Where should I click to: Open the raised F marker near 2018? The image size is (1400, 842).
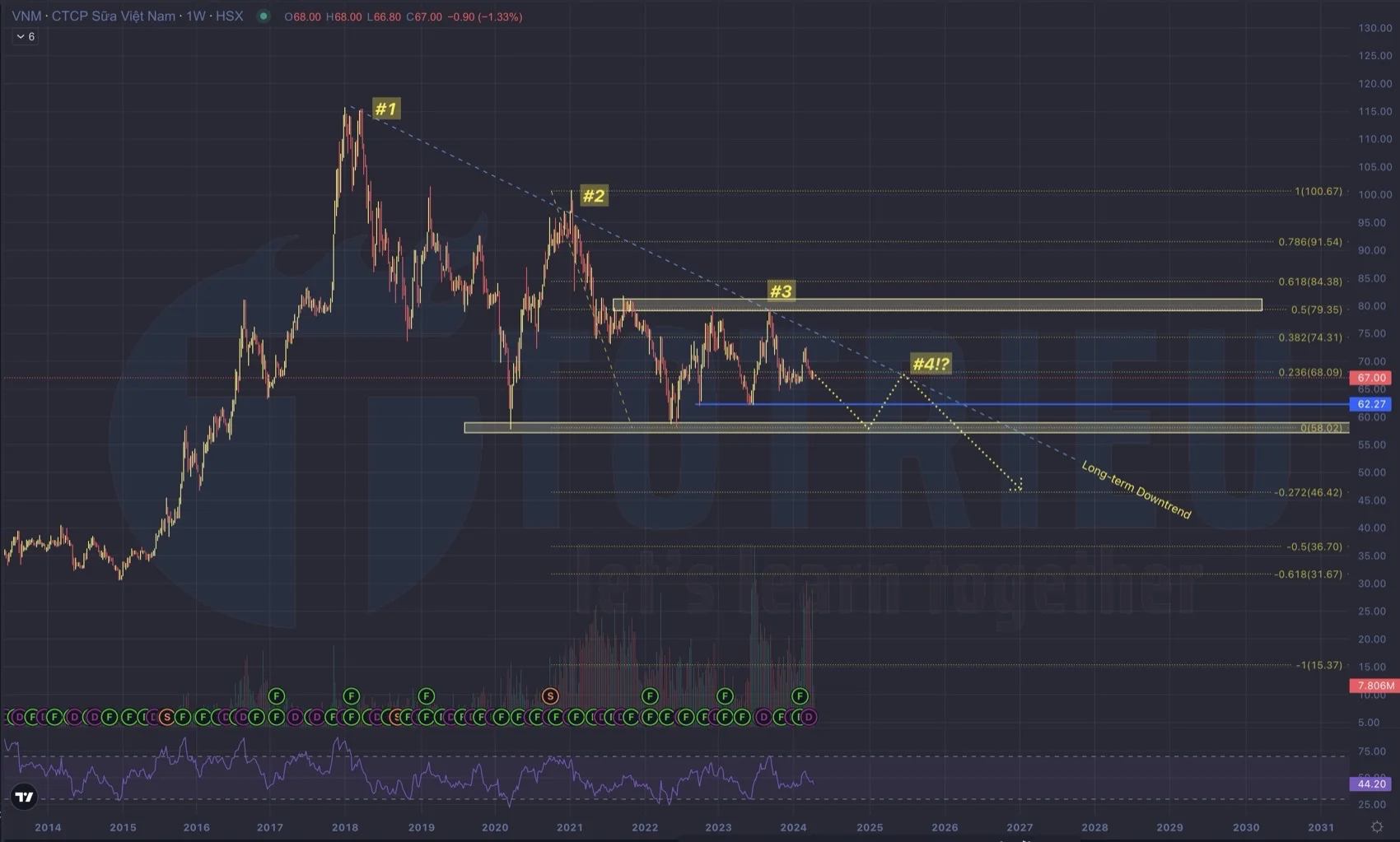coord(351,696)
